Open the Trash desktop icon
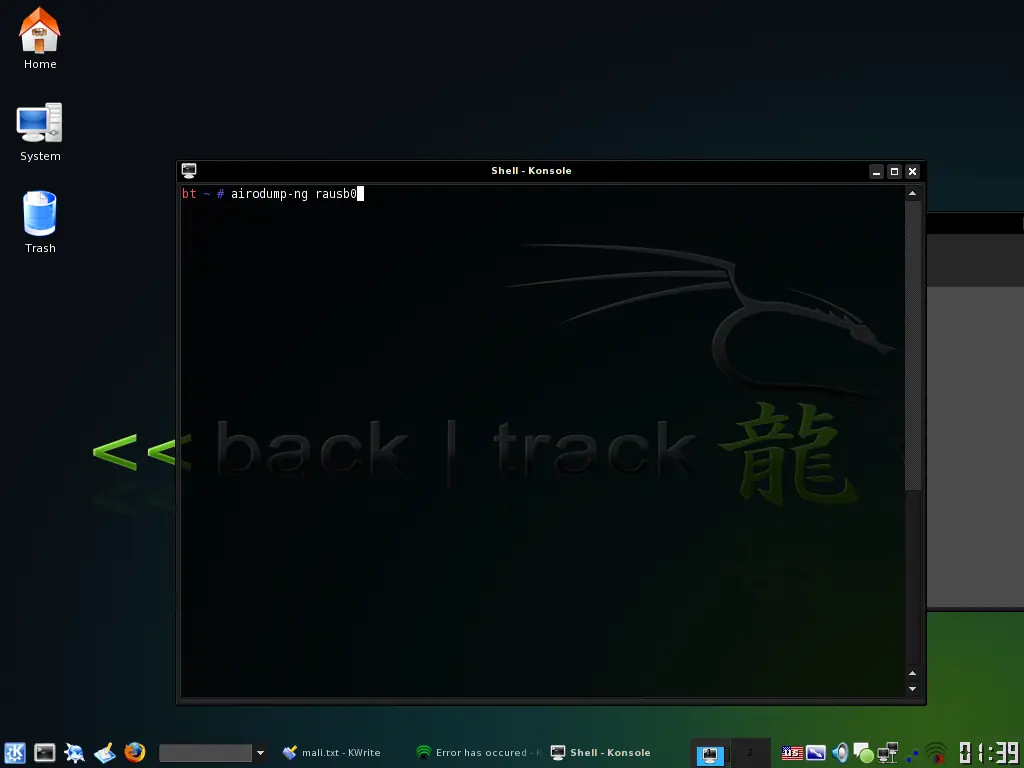 pos(40,222)
